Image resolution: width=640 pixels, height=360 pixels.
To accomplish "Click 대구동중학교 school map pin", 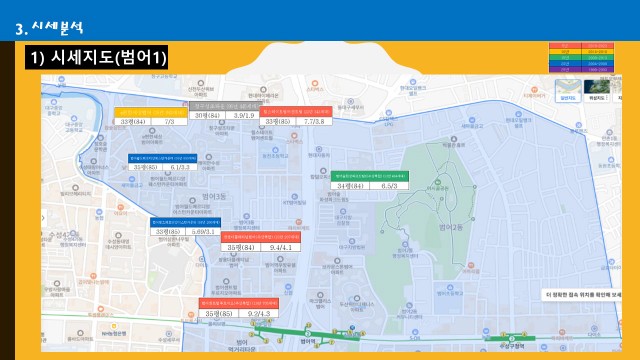I will tap(54, 102).
